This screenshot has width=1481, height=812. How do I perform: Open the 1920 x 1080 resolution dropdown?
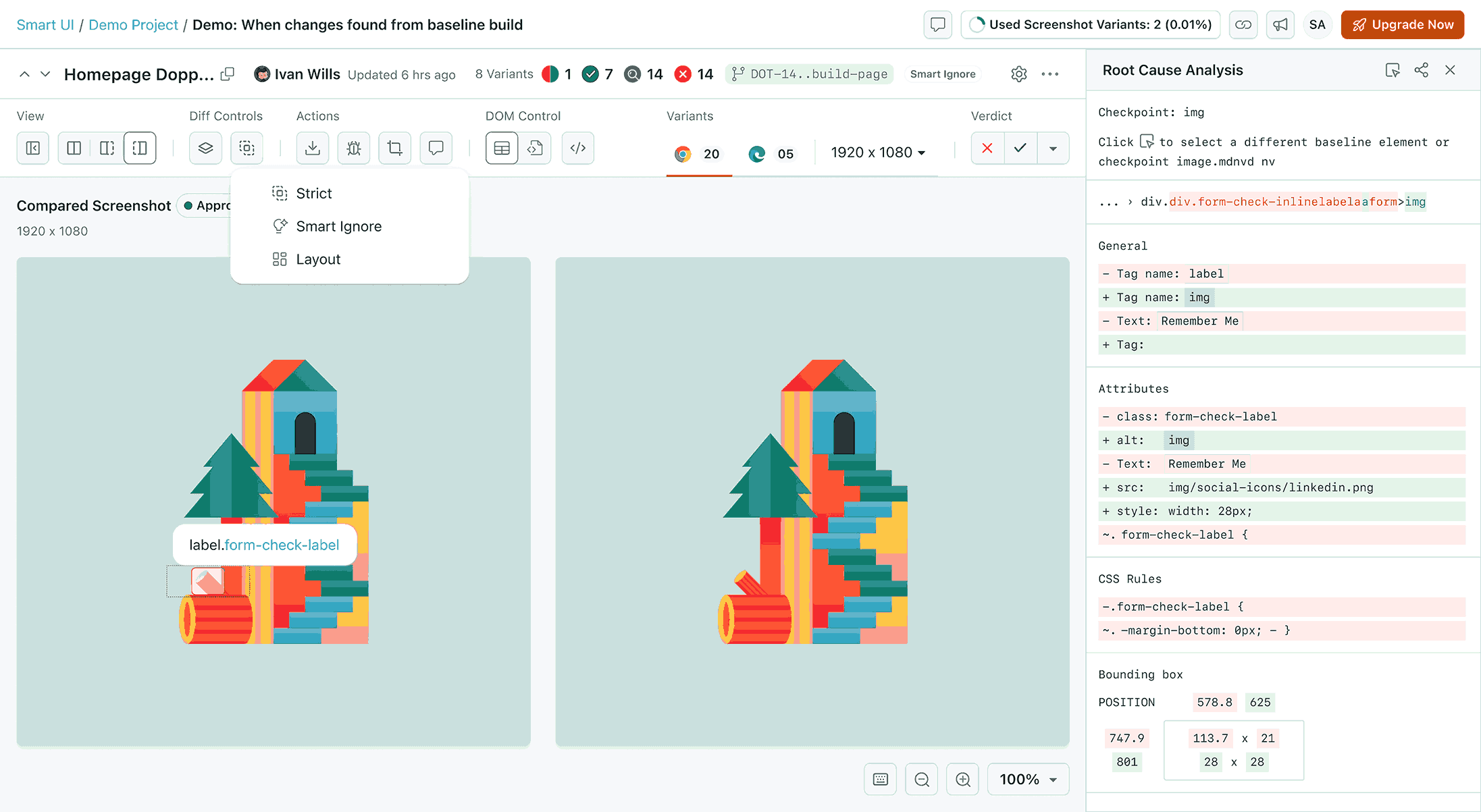pyautogui.click(x=878, y=153)
